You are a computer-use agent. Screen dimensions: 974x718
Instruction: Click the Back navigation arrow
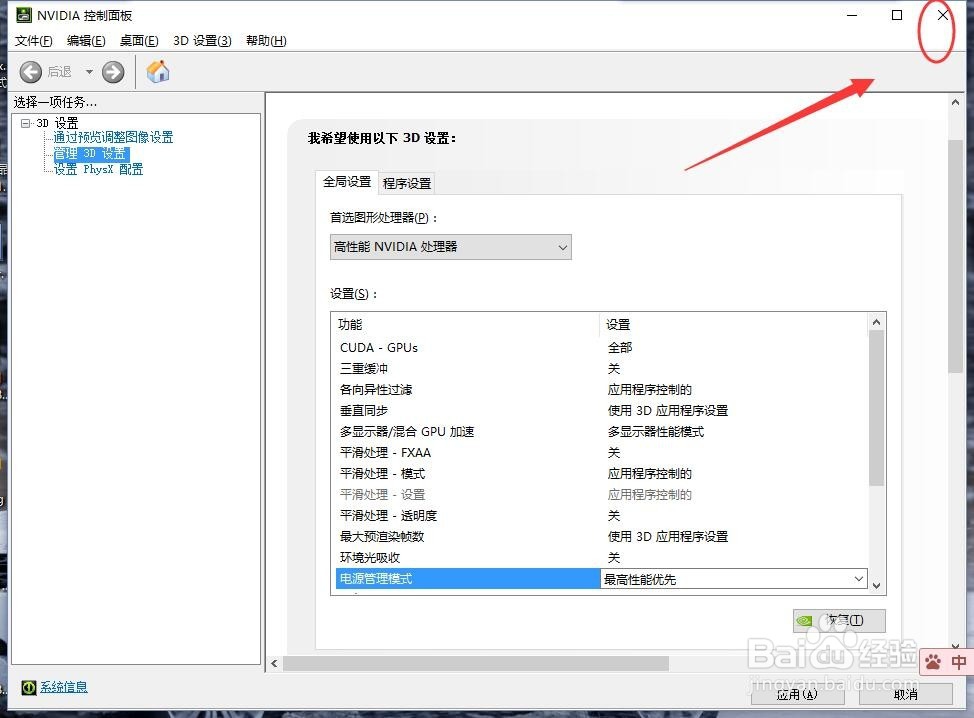tap(30, 71)
